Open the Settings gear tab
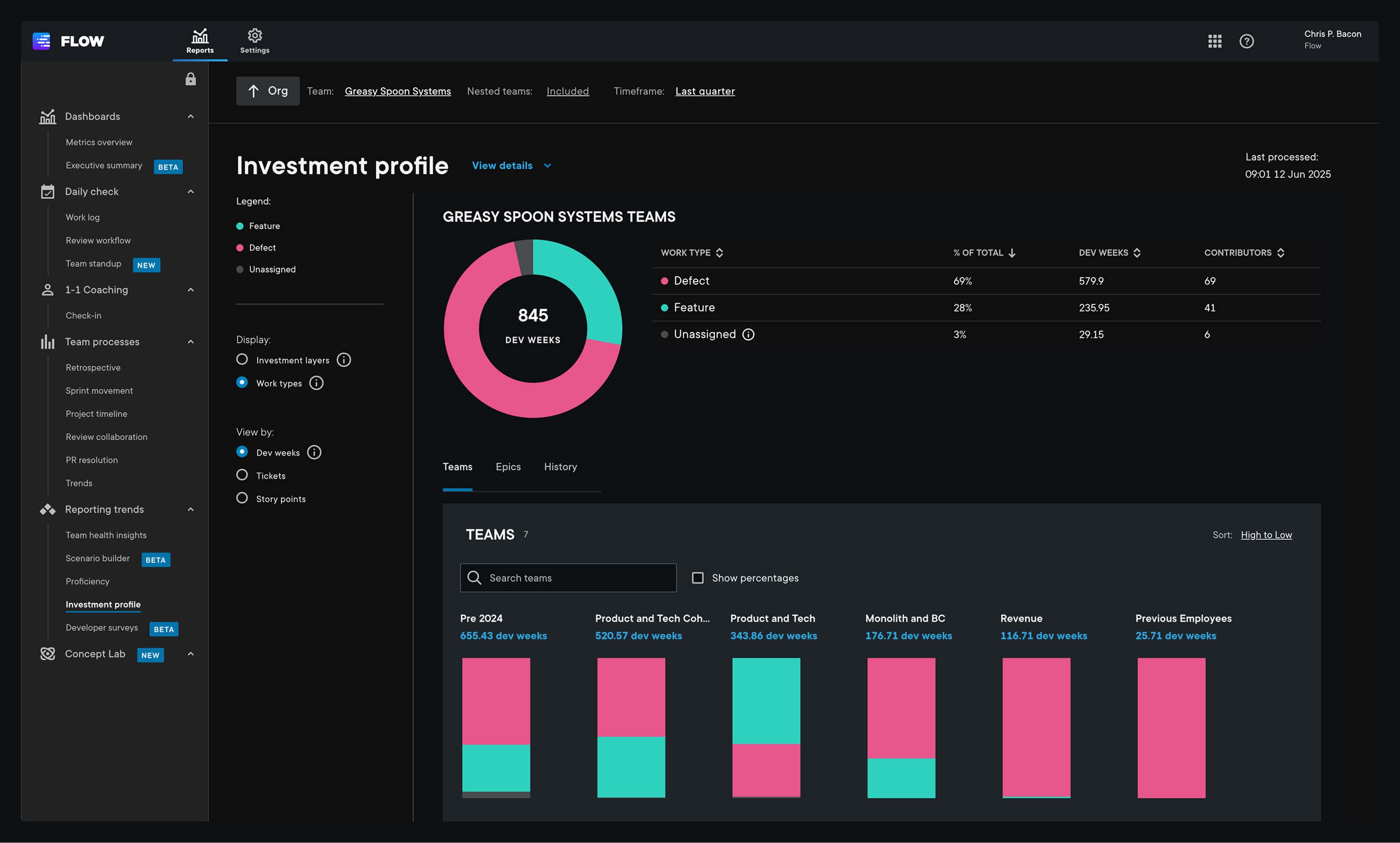 [255, 42]
